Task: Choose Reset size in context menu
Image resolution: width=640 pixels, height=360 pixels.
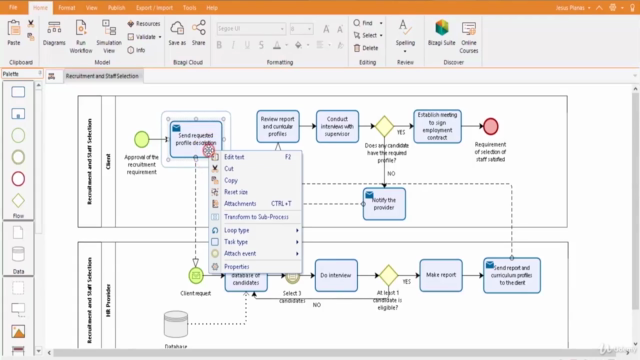Action: click(256, 192)
